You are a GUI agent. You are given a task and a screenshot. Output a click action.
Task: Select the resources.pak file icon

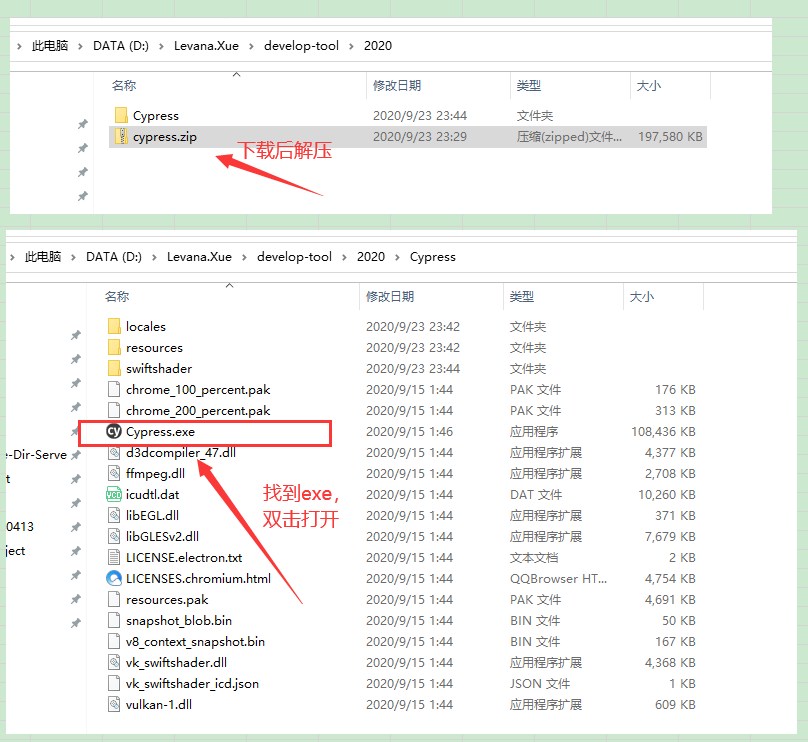pyautogui.click(x=114, y=599)
